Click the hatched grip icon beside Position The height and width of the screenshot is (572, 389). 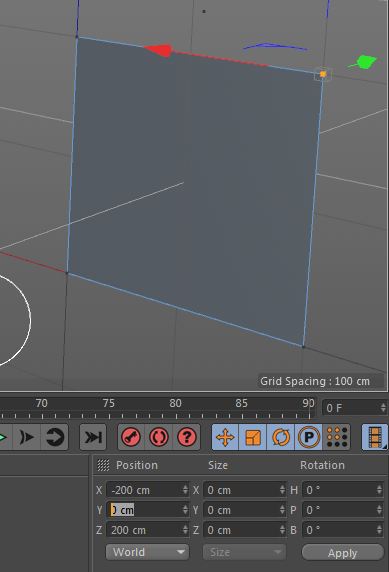coord(103,465)
